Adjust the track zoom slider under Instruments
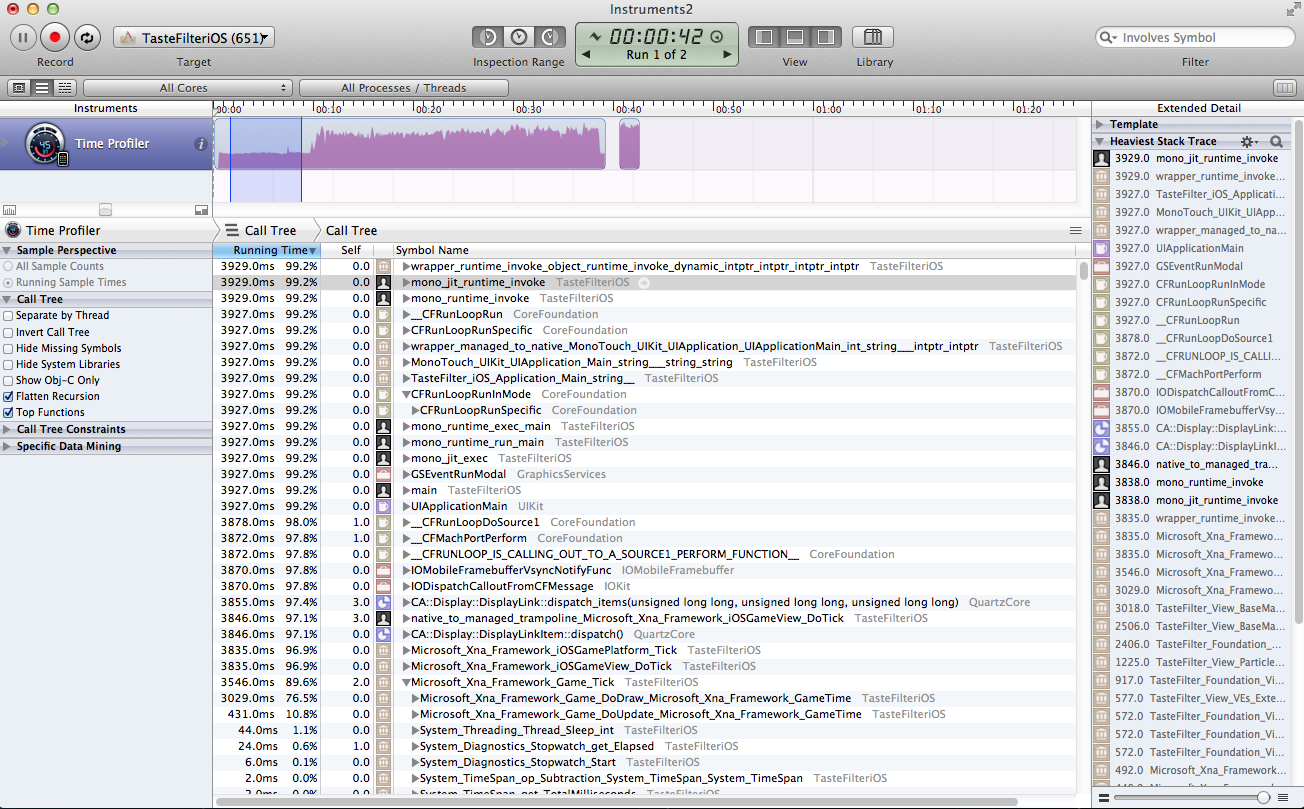This screenshot has width=1304, height=809. [105, 209]
